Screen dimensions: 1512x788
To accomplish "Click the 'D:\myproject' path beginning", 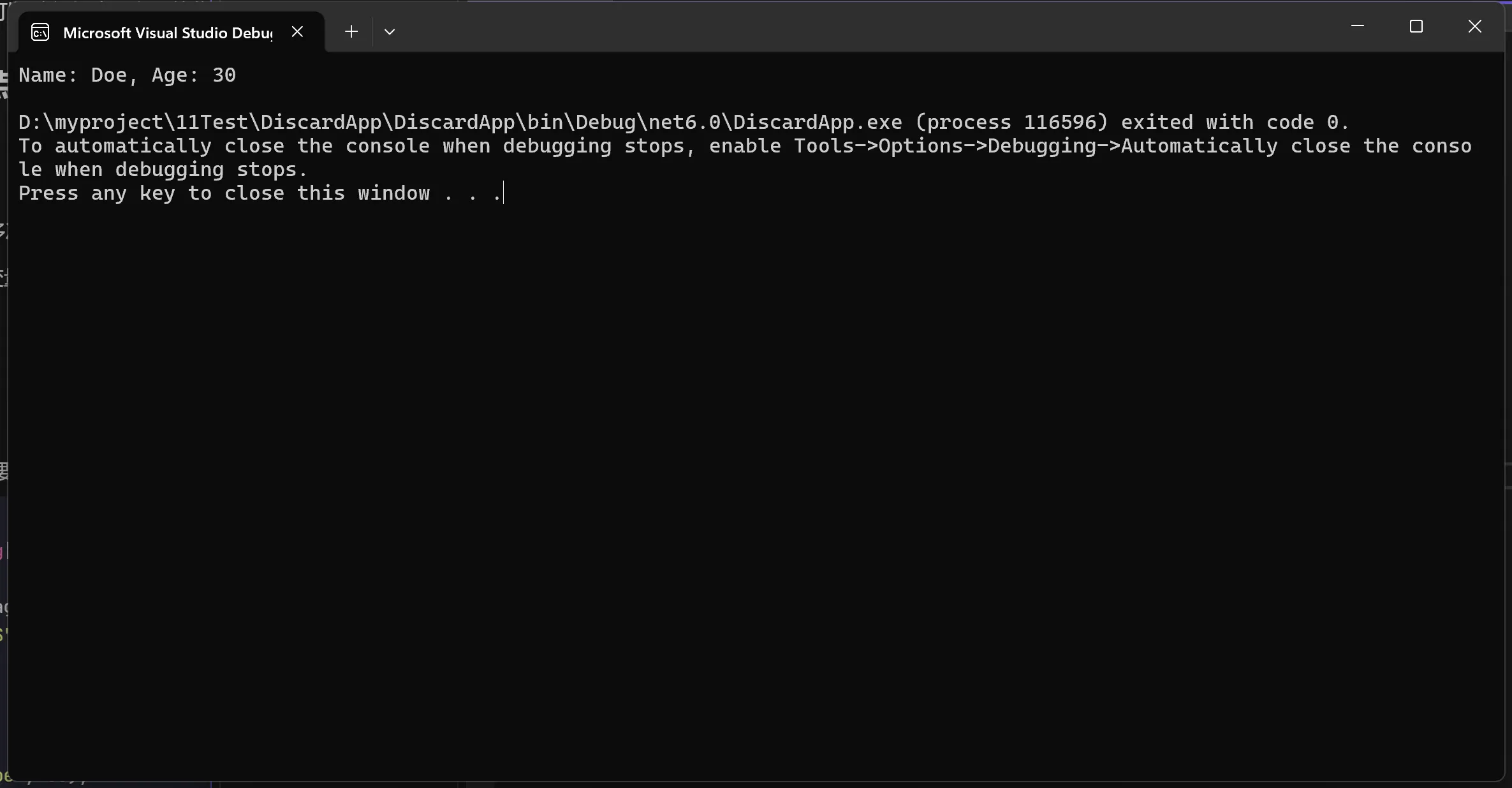I will click(x=91, y=123).
